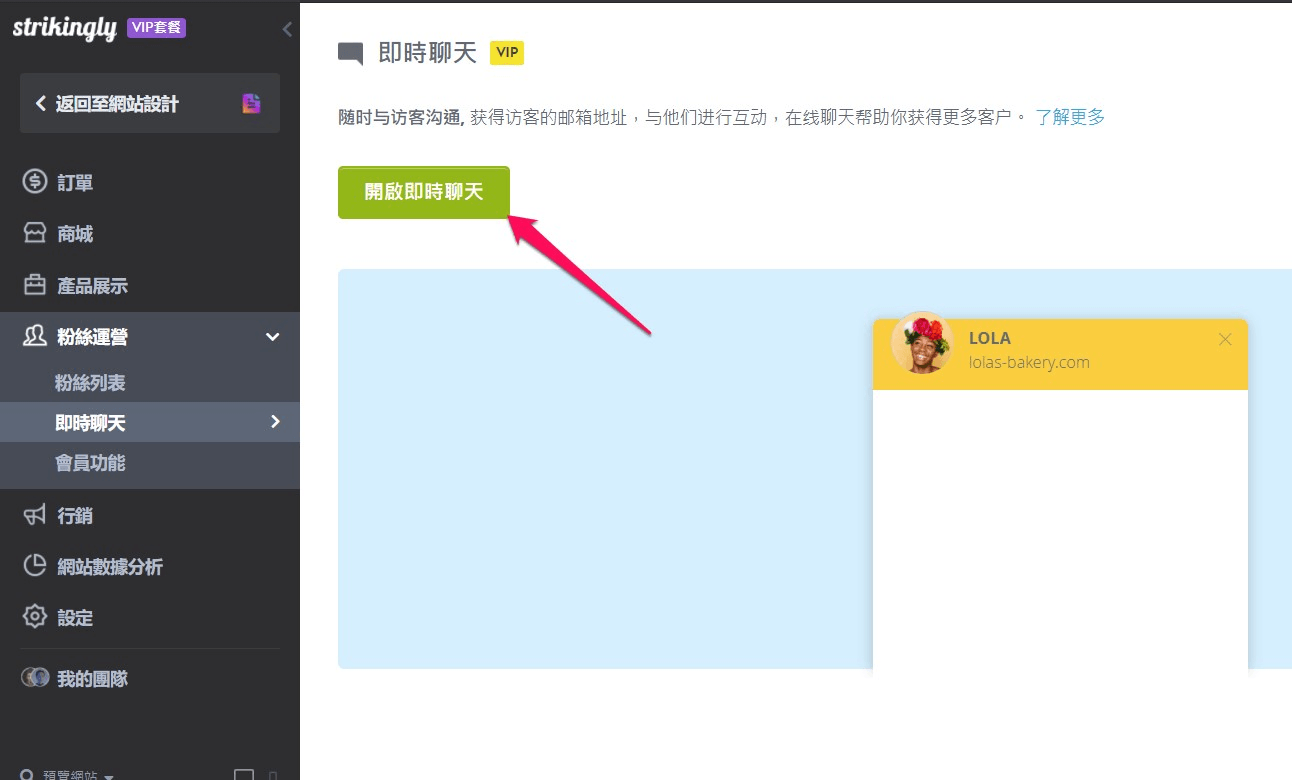The width and height of the screenshot is (1292, 780).
Task: Expand the 即時聊天 submenu arrow
Action: click(x=275, y=422)
